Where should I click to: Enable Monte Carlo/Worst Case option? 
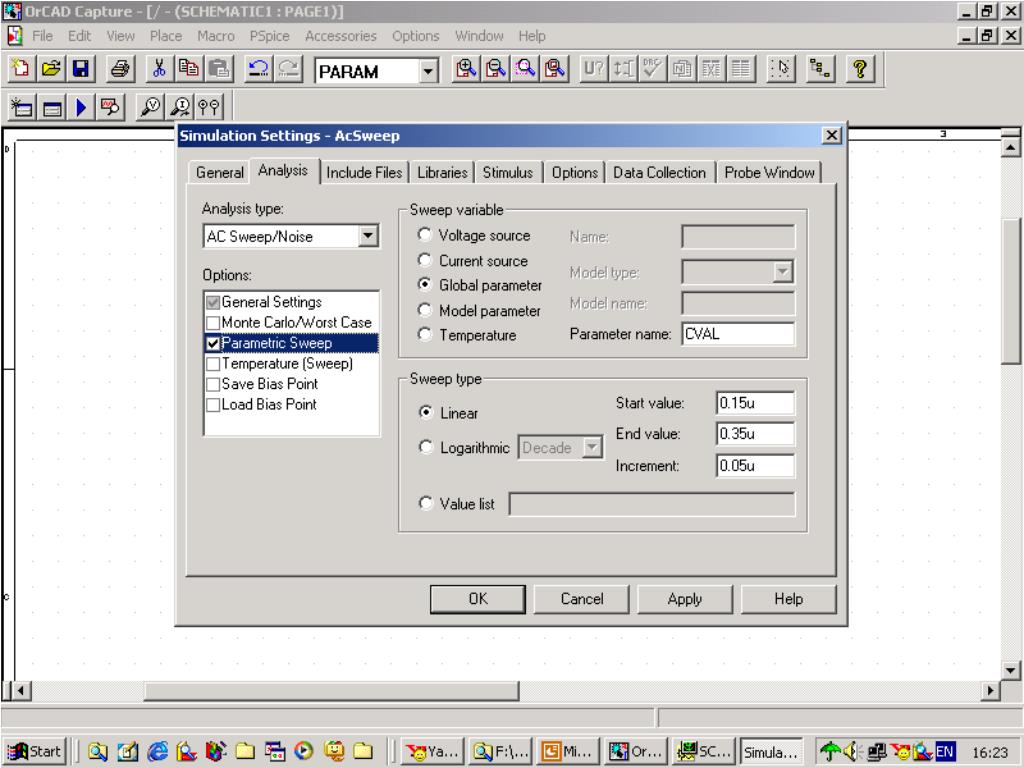click(x=214, y=322)
